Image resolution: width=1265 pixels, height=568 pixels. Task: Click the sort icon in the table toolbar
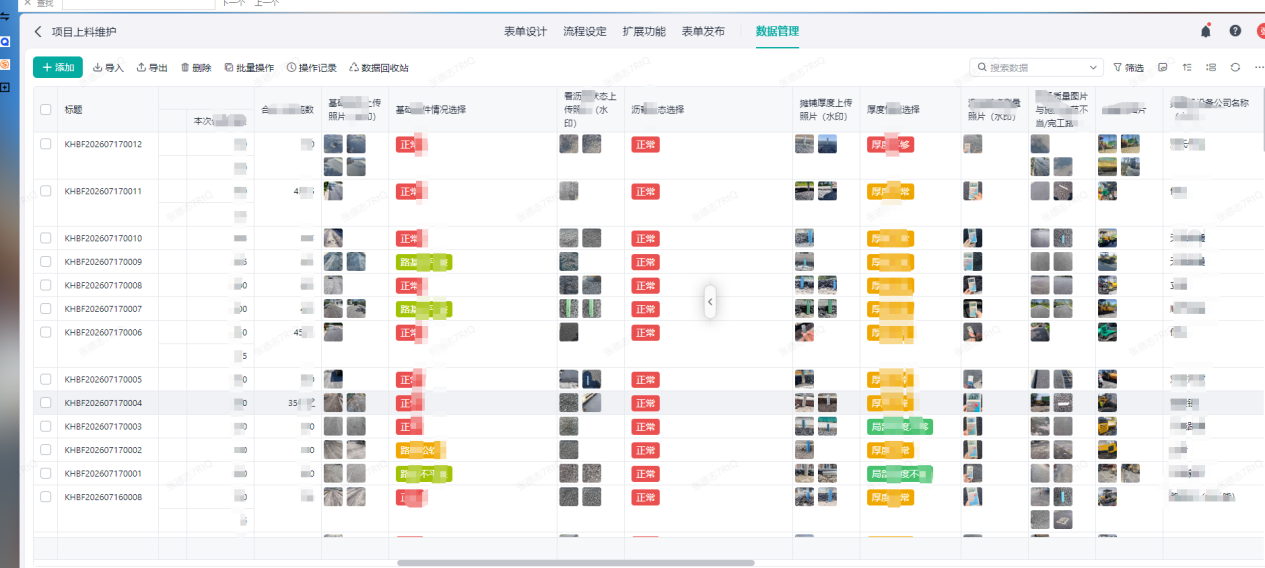(1187, 68)
